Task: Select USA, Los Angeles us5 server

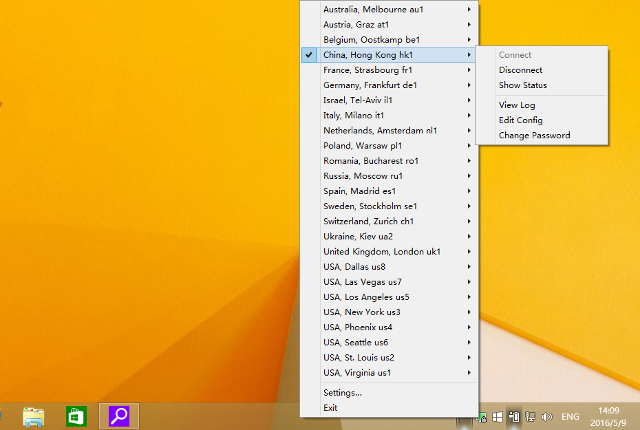Action: pos(389,297)
